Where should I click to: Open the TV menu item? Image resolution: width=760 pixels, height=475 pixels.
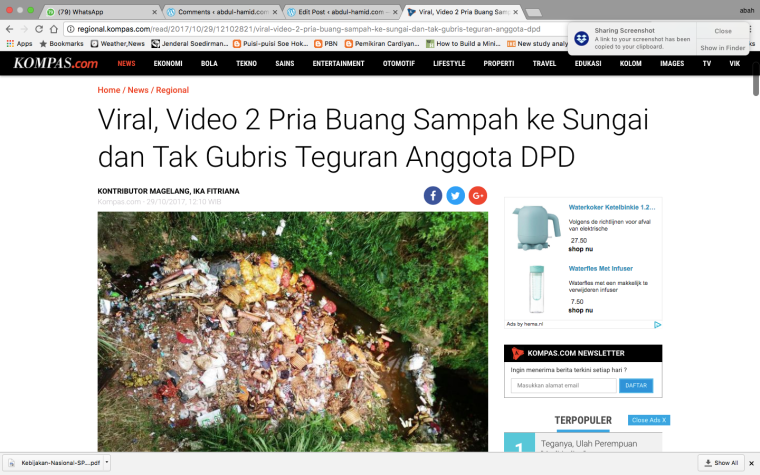click(x=707, y=63)
